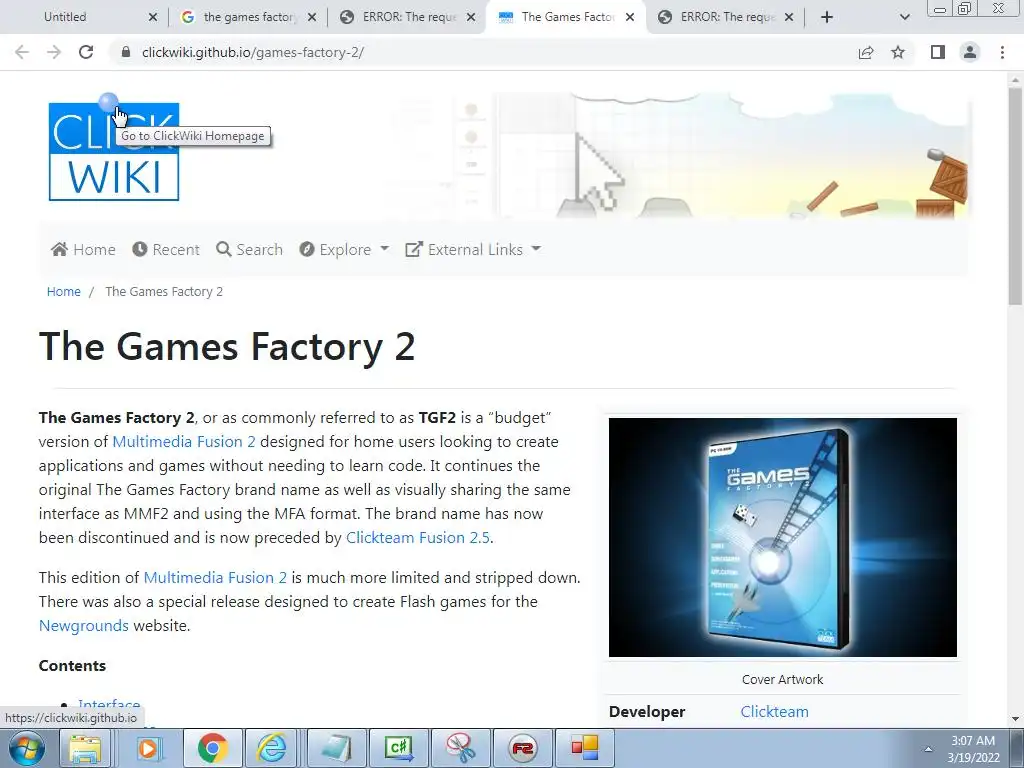This screenshot has height=768, width=1024.
Task: Open the media player taskbar icon
Action: click(x=148, y=748)
